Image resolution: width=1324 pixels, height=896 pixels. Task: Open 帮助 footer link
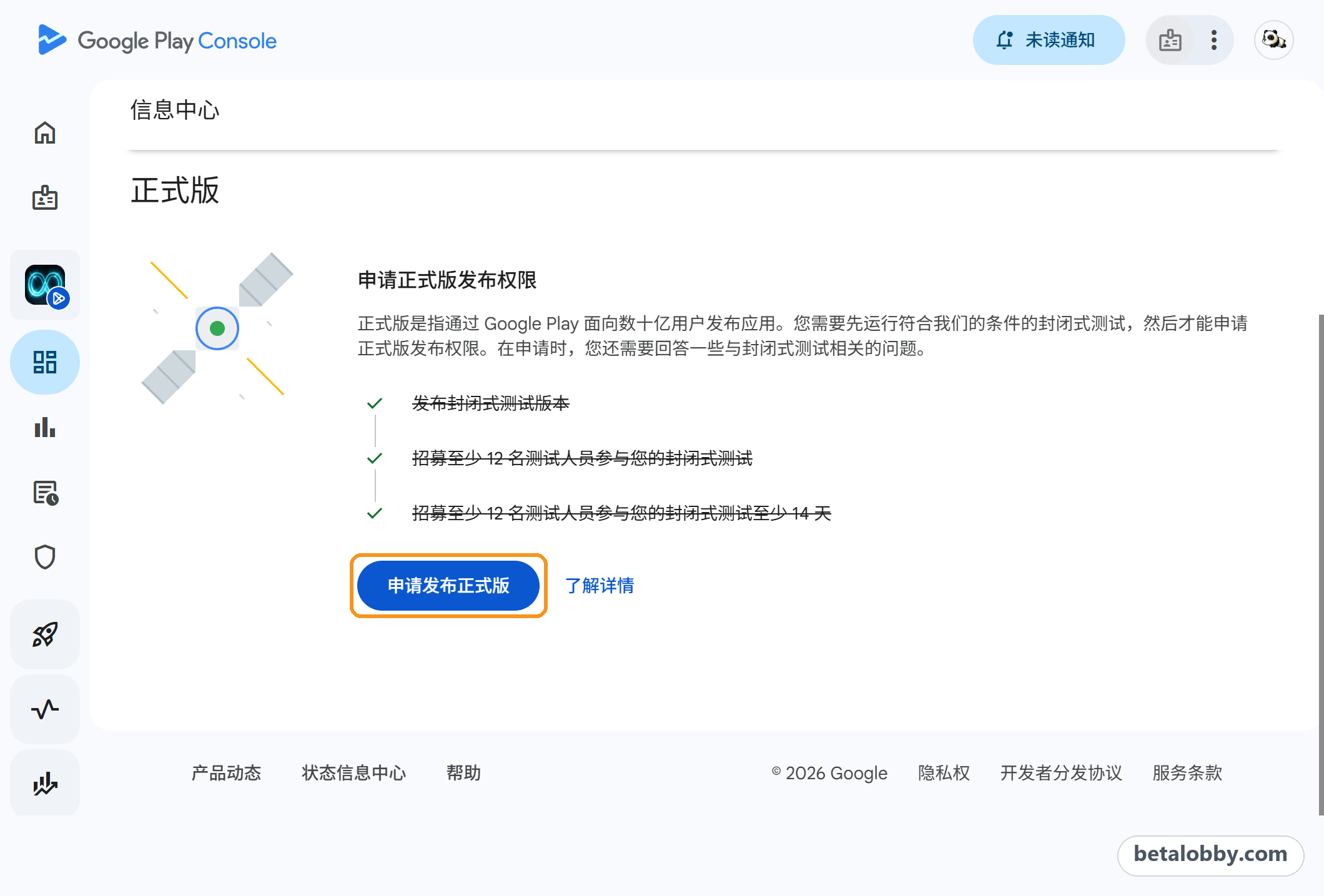pyautogui.click(x=463, y=773)
